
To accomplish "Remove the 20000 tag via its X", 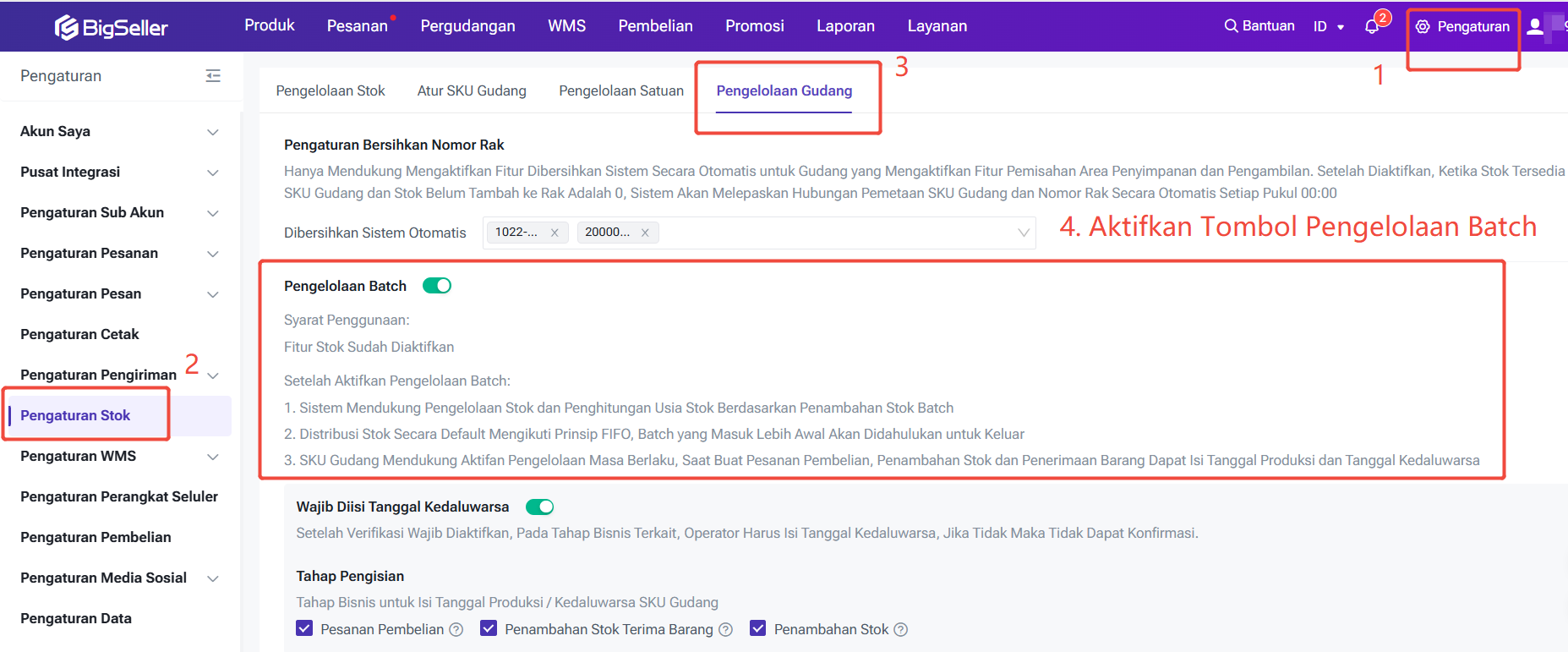I will (645, 233).
